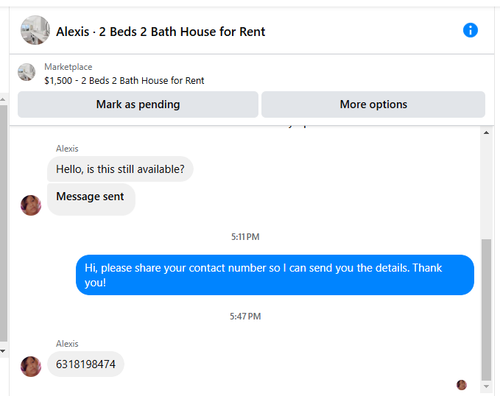
Task: Click the conversation title Alexis · 2 Beds 2 Bath
Action: [x=160, y=32]
